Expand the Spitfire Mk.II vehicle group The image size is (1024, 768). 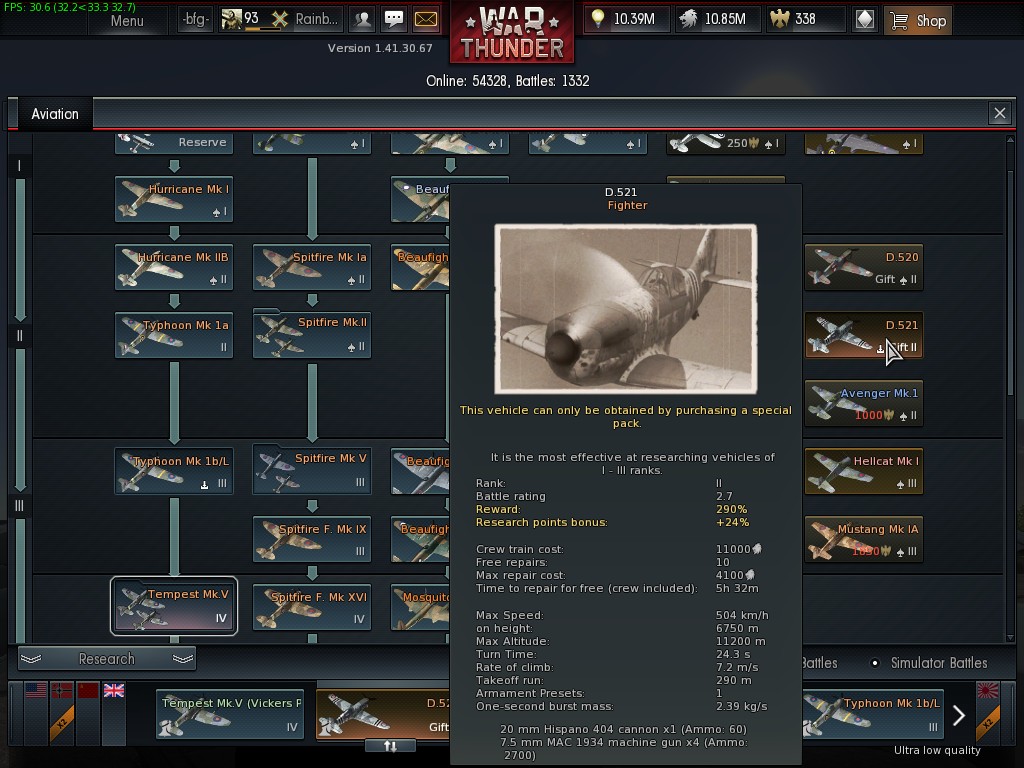[312, 334]
